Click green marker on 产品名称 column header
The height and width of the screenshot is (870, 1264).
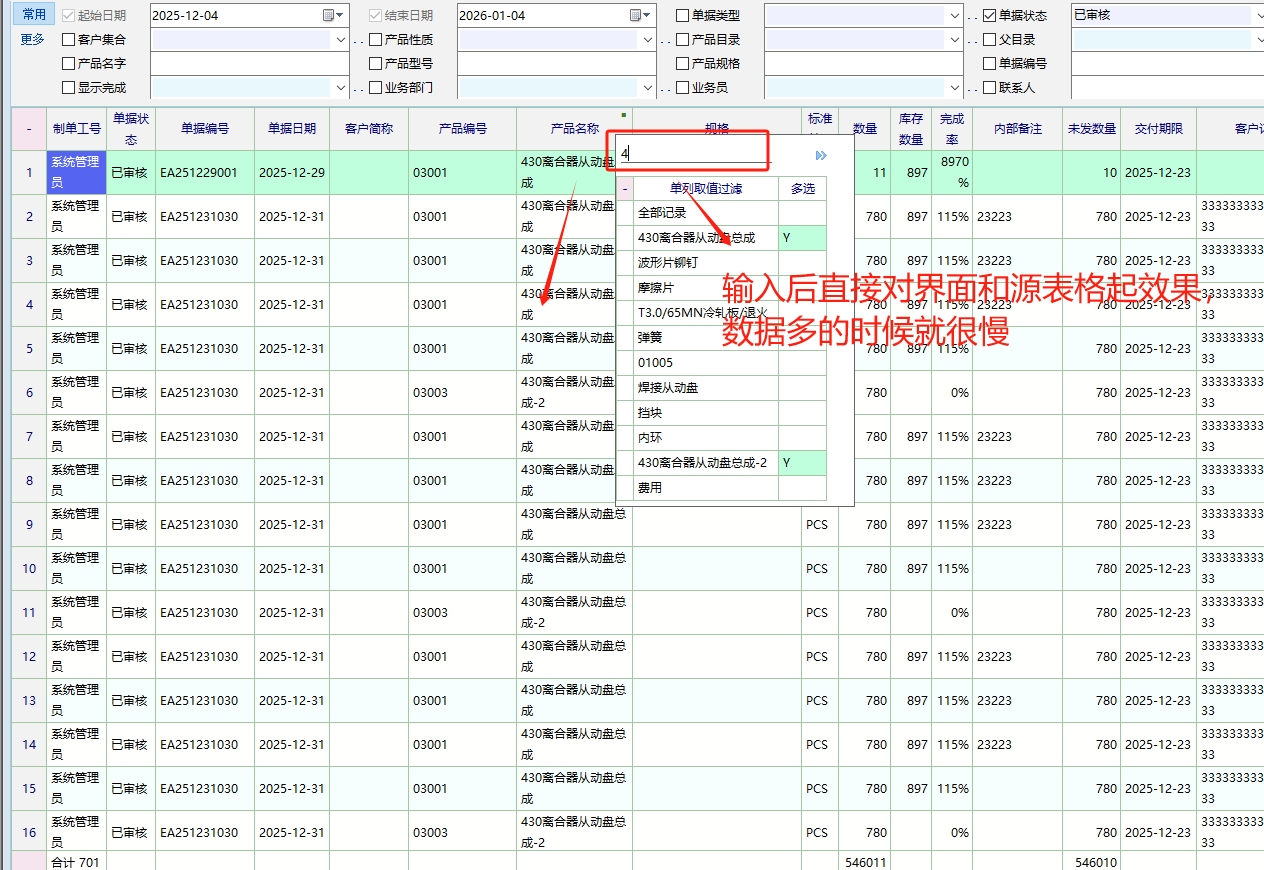pos(624,115)
